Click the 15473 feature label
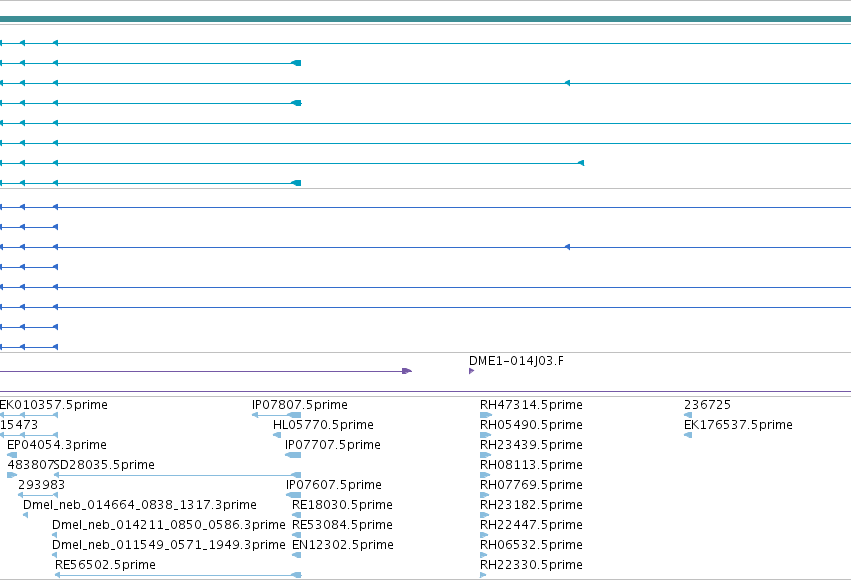The height and width of the screenshot is (580, 851). (19, 425)
